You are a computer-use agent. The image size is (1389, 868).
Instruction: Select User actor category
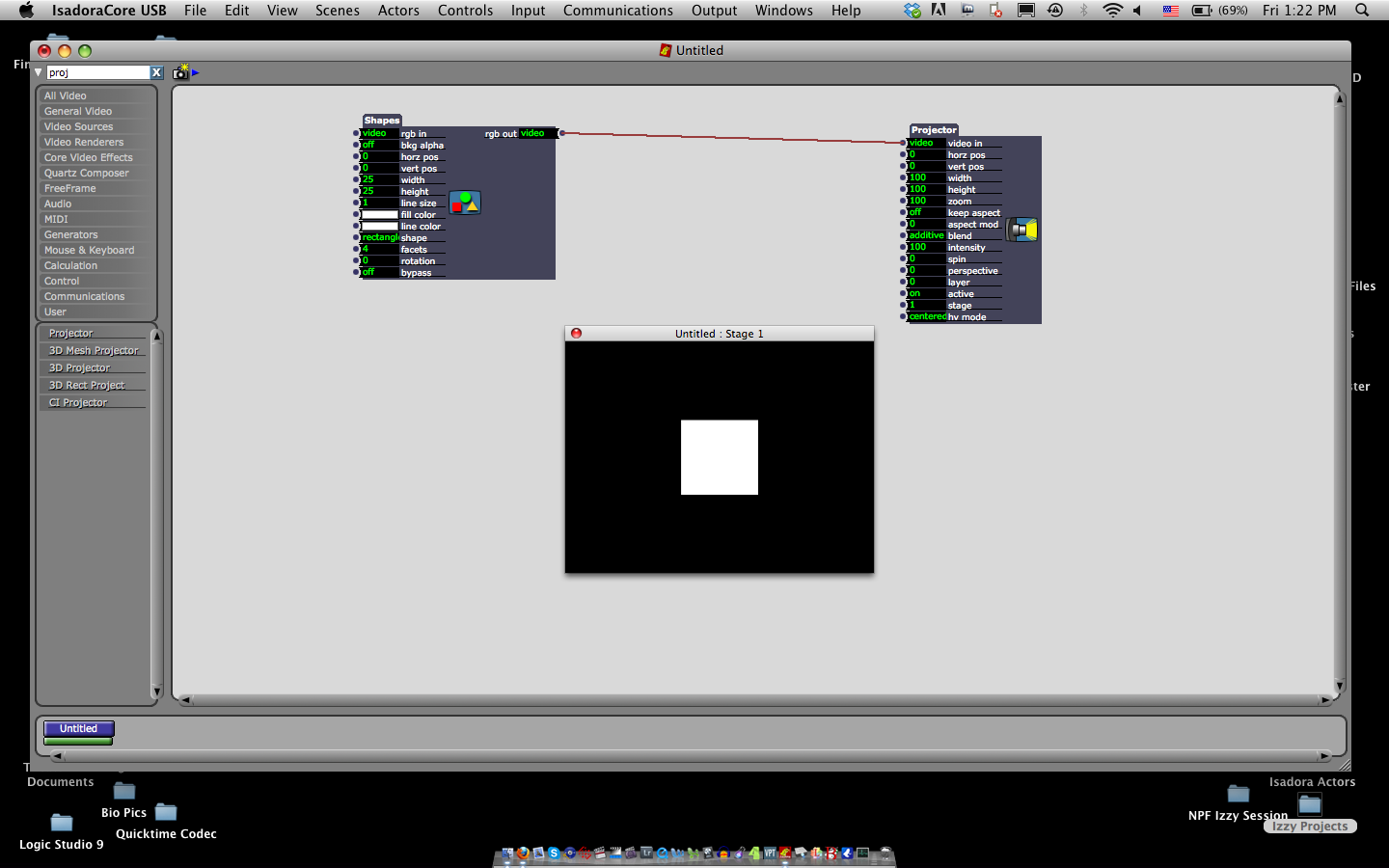click(x=96, y=312)
